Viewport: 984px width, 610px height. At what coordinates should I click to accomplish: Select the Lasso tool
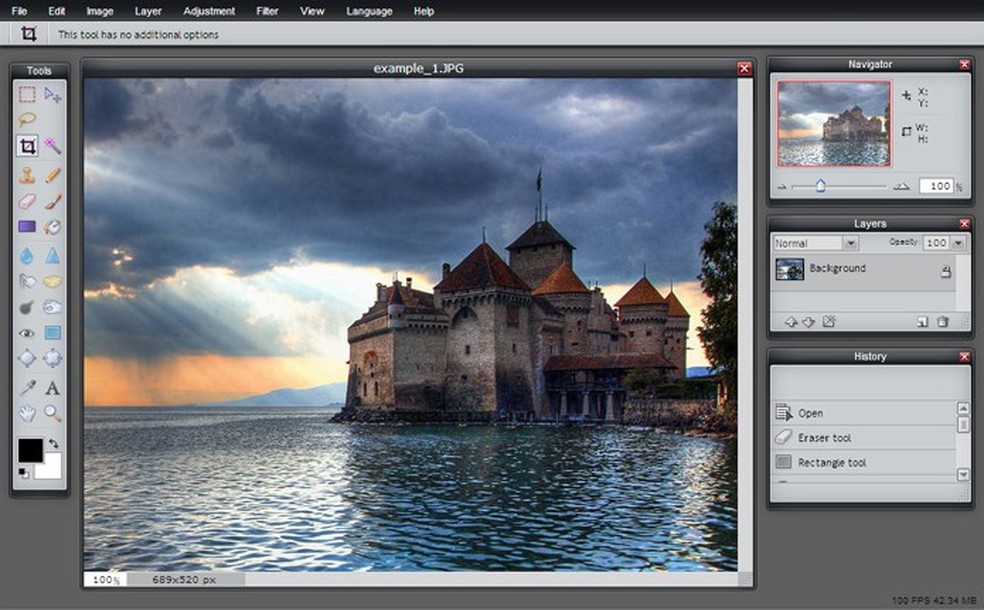(27, 120)
